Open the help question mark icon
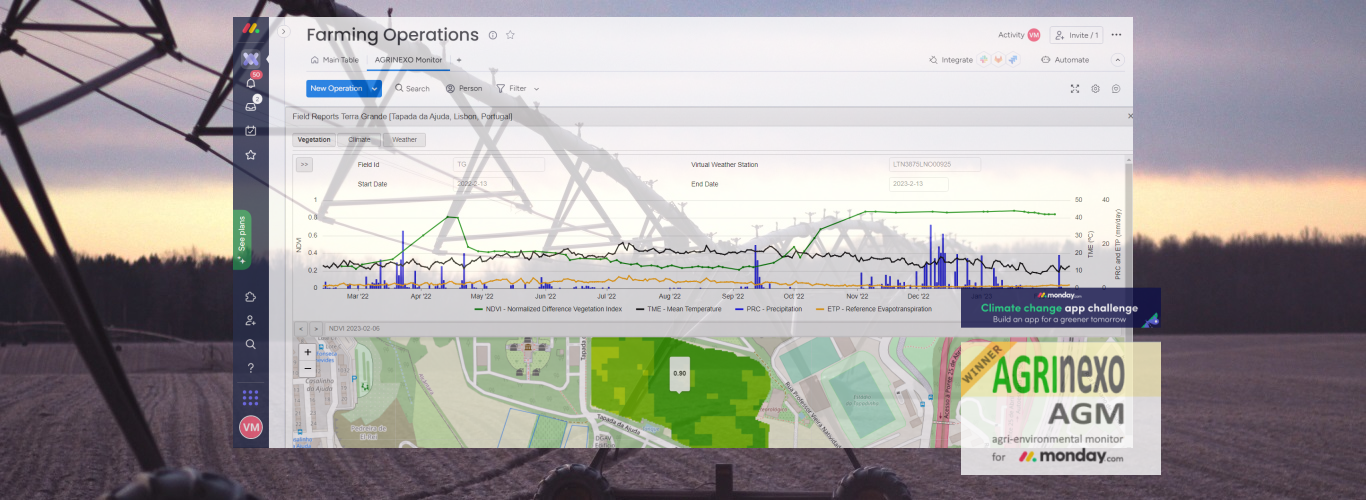 coord(251,368)
